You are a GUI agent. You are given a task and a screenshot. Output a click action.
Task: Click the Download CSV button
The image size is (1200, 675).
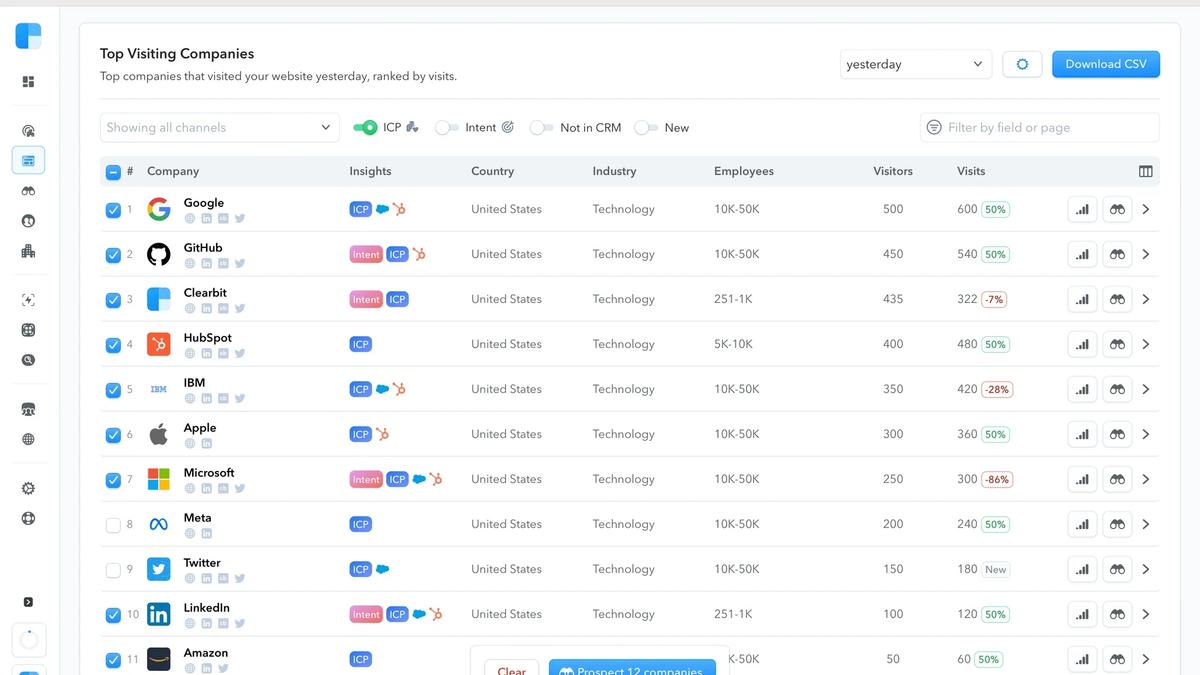click(1105, 63)
